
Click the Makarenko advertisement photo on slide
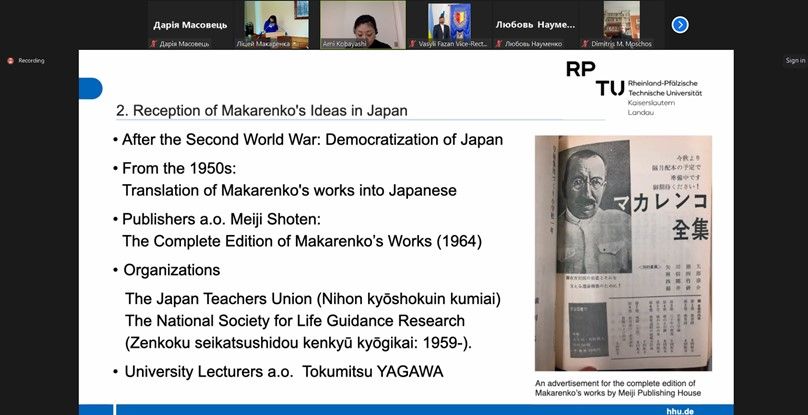point(622,252)
